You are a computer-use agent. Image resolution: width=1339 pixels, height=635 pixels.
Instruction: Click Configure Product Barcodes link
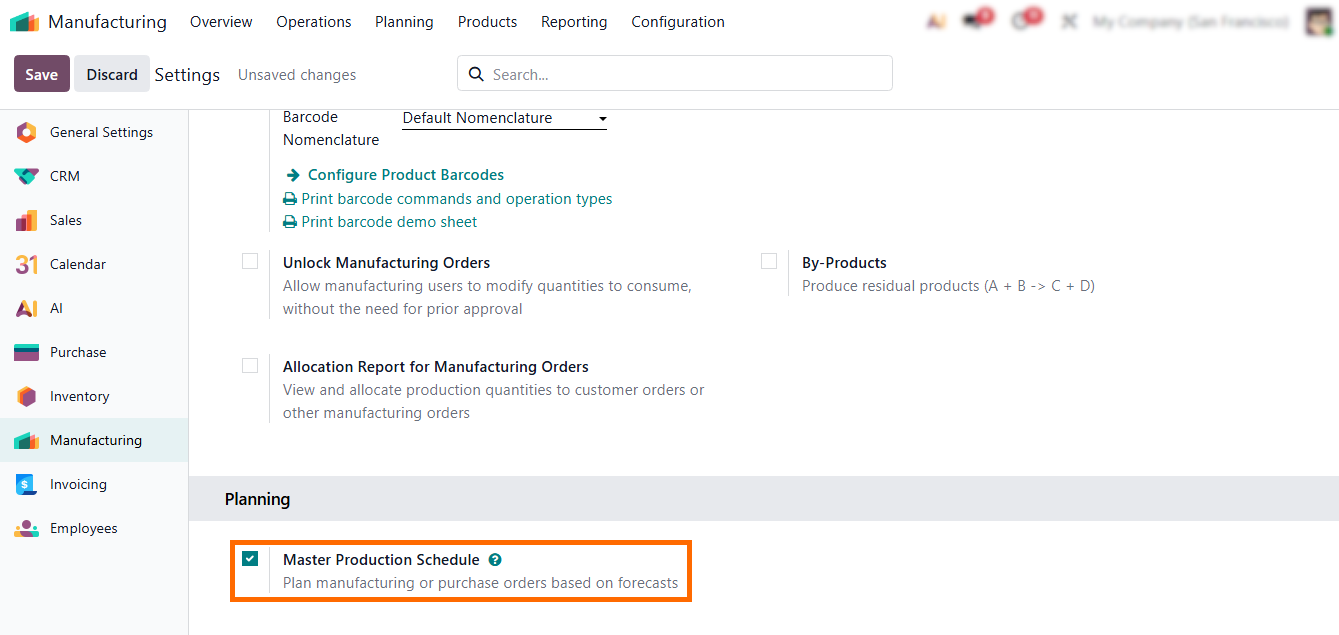tap(405, 175)
